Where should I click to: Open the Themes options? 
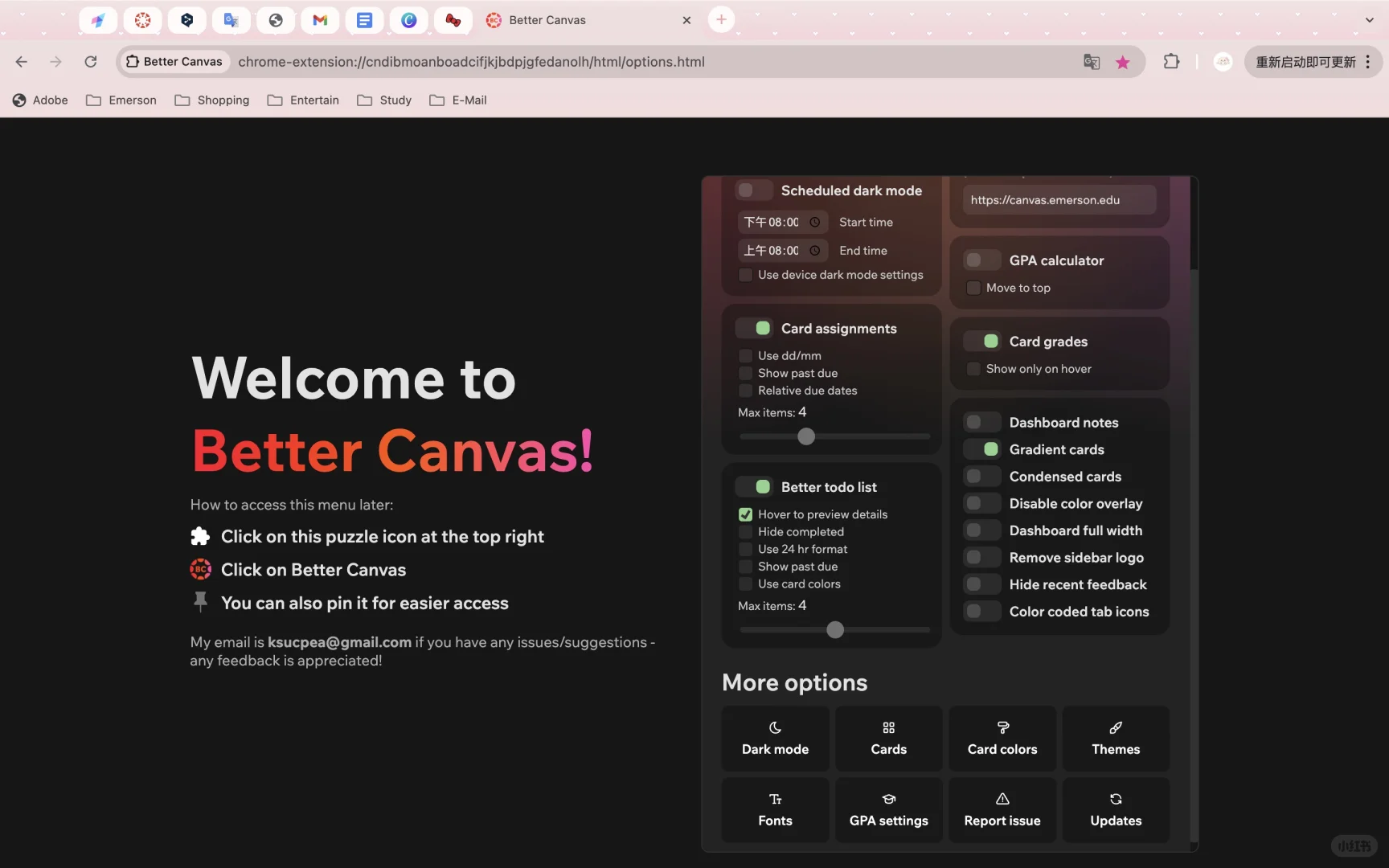pos(1116,739)
